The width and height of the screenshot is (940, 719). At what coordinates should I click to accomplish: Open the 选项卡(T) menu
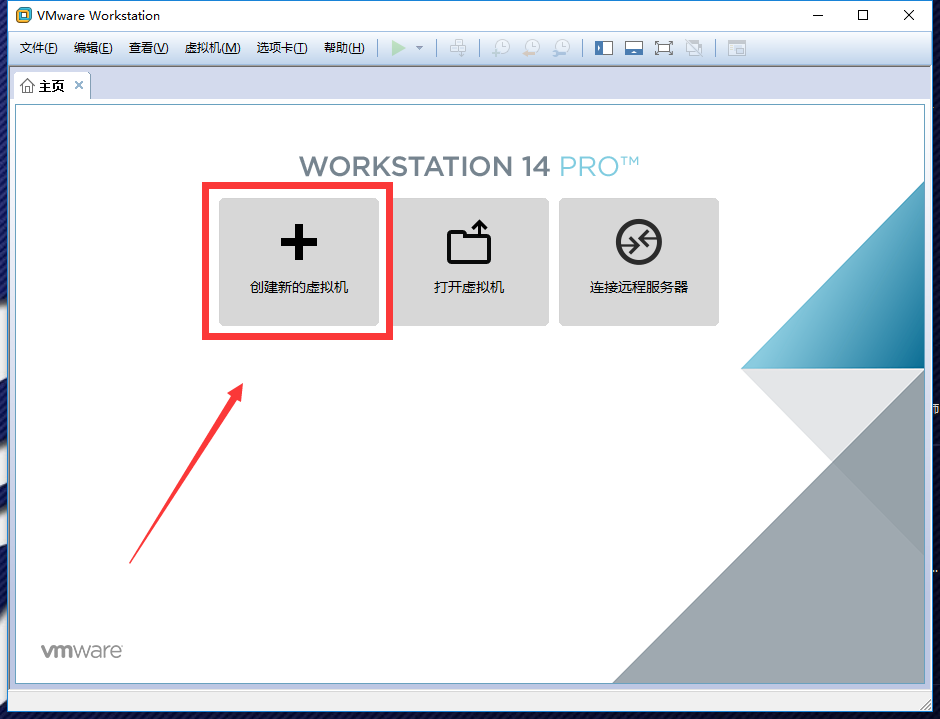coord(282,48)
